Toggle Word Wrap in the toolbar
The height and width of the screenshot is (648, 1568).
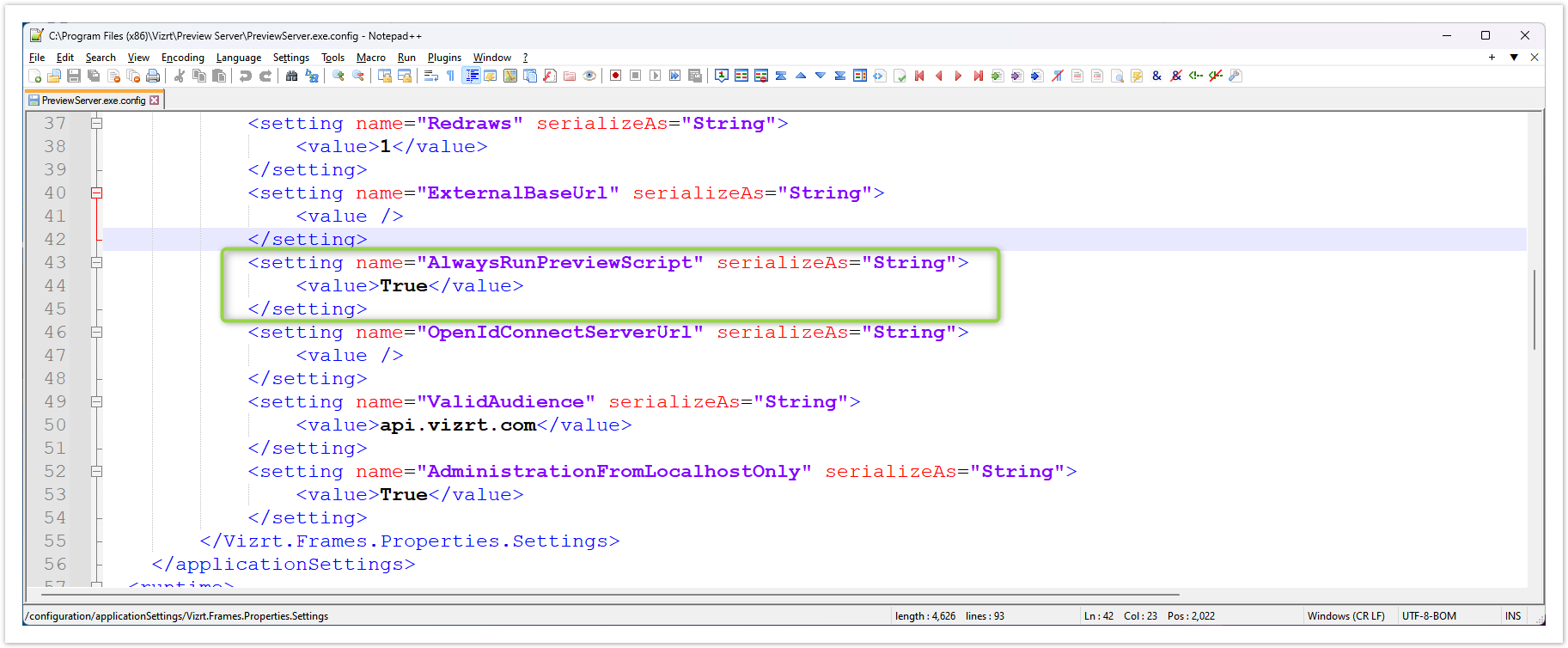(431, 76)
